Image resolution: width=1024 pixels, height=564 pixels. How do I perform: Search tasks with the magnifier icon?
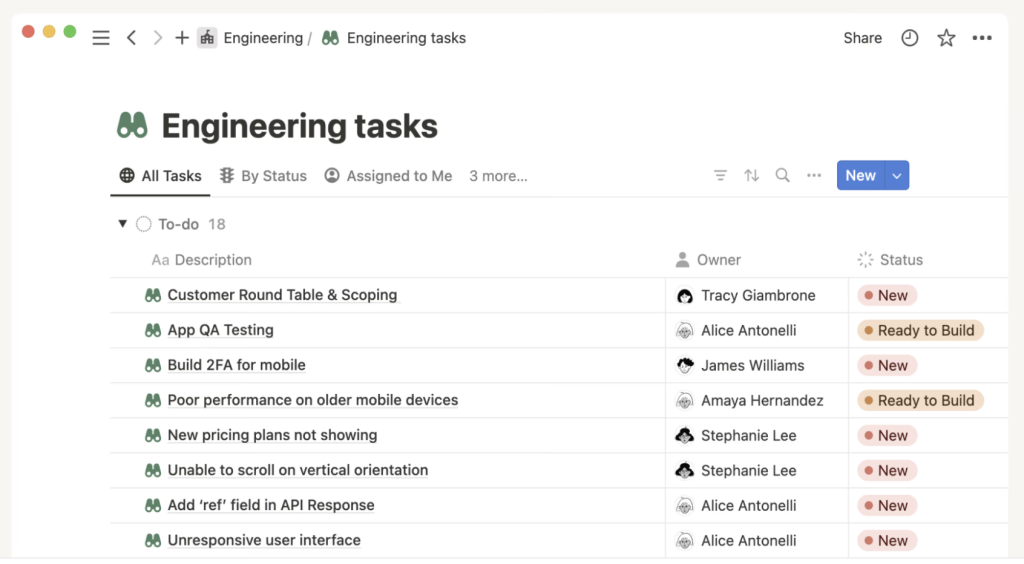(783, 176)
